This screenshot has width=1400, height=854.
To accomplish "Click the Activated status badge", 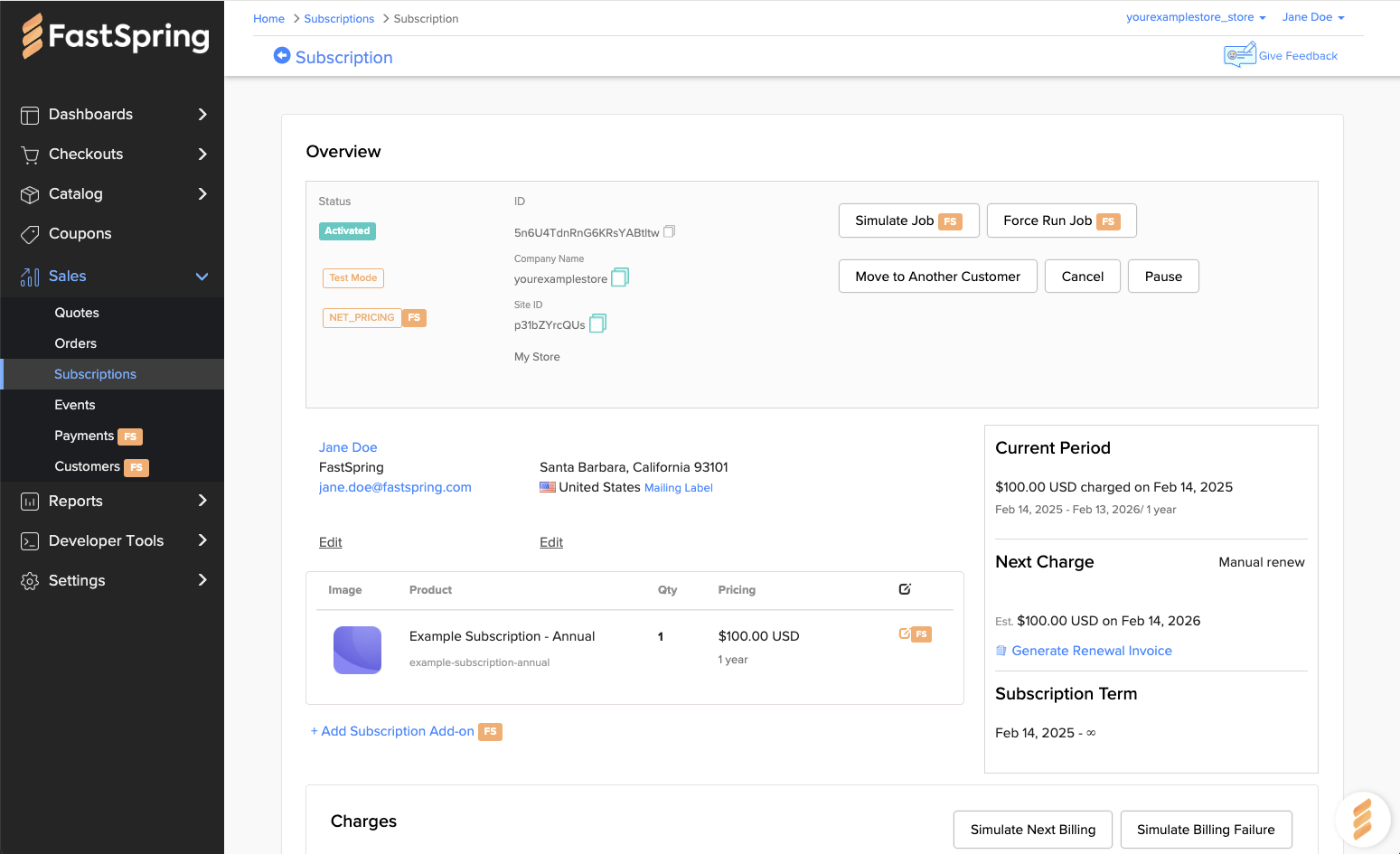I will click(x=347, y=231).
